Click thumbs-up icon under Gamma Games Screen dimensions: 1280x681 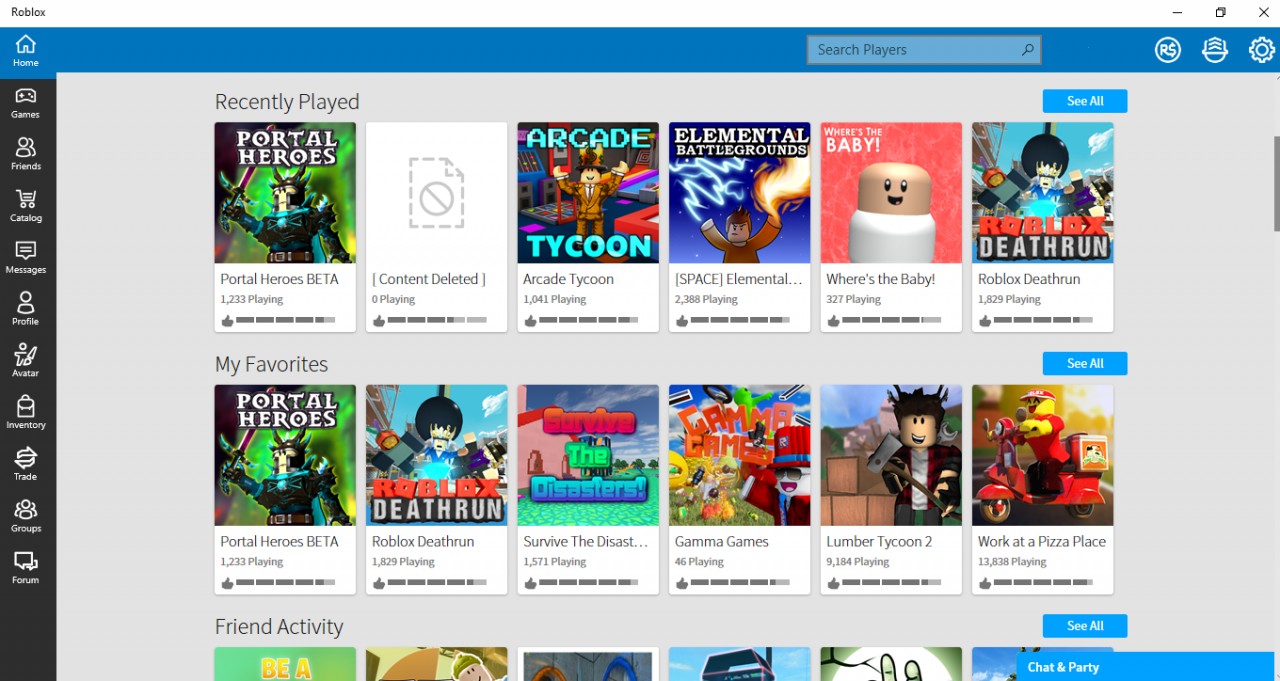682,583
